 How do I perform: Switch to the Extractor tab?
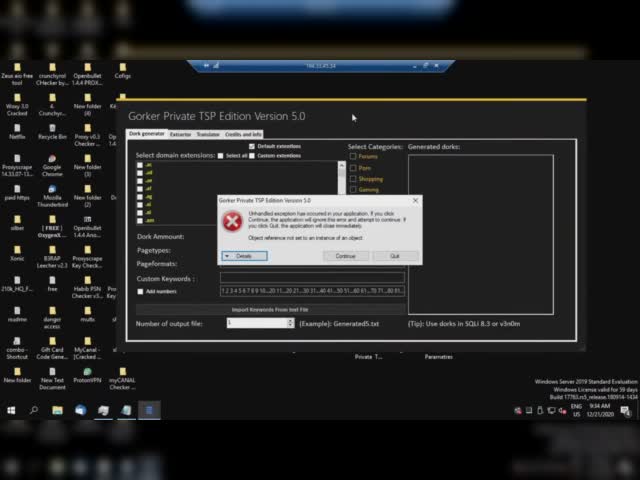pyautogui.click(x=180, y=134)
